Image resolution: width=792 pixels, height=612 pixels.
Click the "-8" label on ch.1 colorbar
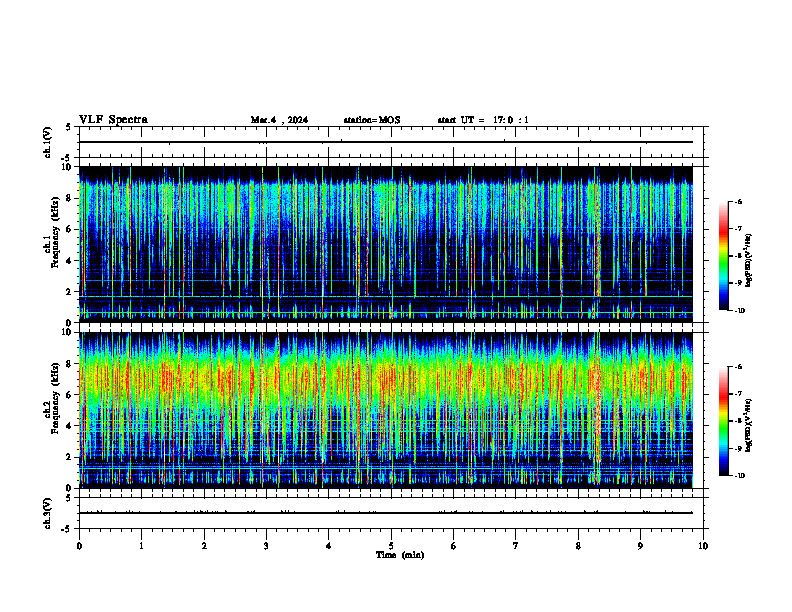738,256
